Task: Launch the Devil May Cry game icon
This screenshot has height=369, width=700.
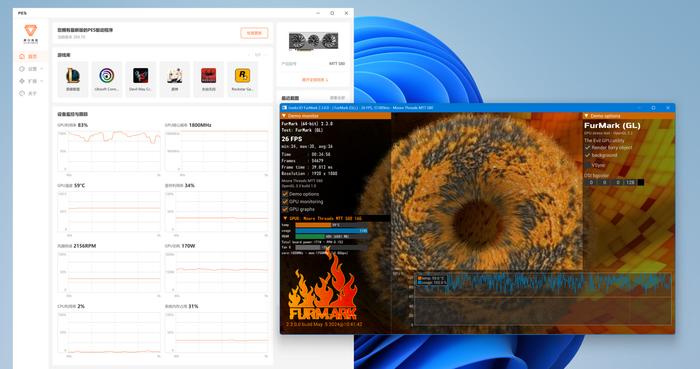Action: 141,79
